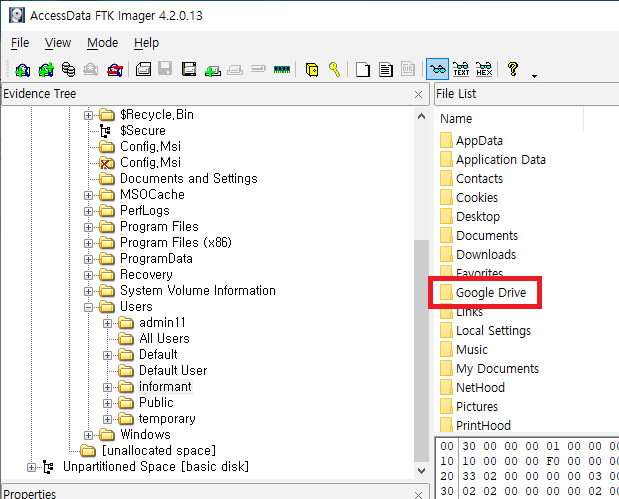This screenshot has height=499, width=619.
Task: Toggle the view files as HEX icon
Action: 484,69
